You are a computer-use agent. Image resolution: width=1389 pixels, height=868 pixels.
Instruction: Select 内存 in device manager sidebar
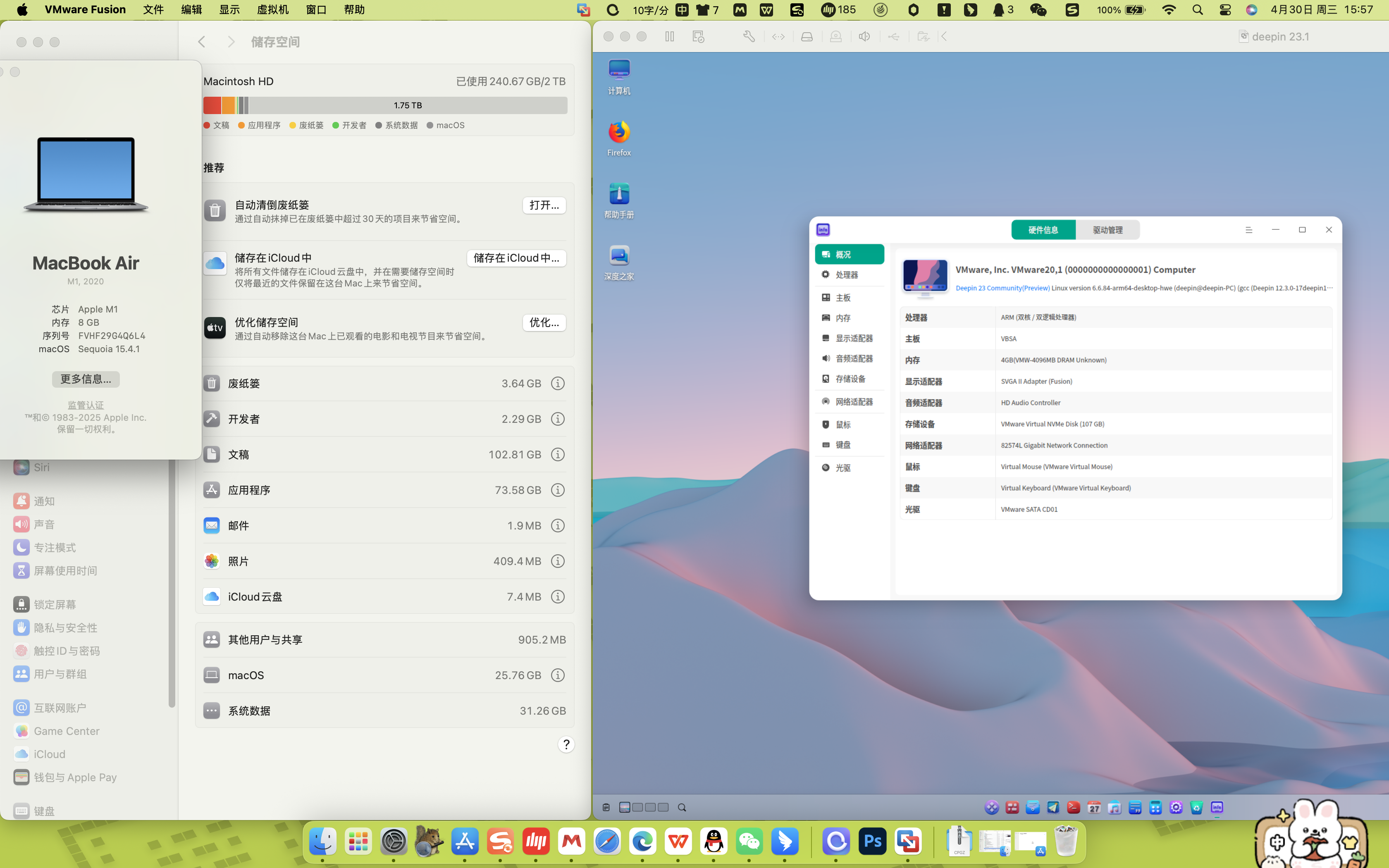click(x=849, y=318)
